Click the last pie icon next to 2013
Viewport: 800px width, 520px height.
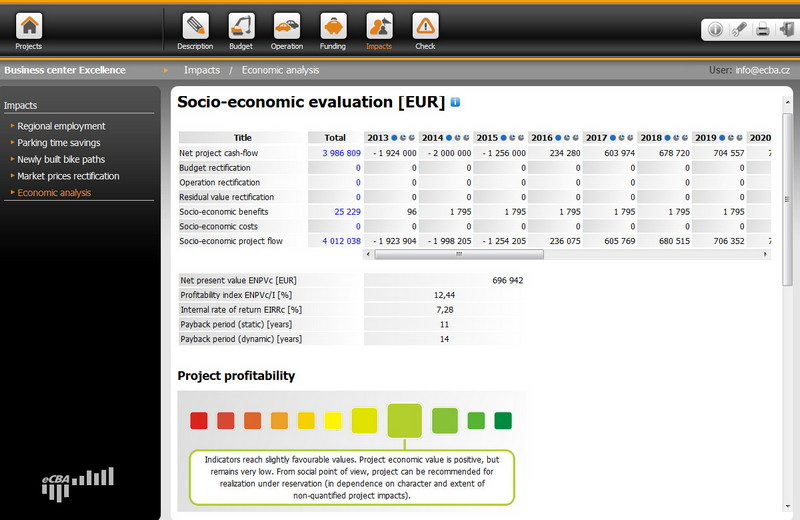[x=411, y=138]
